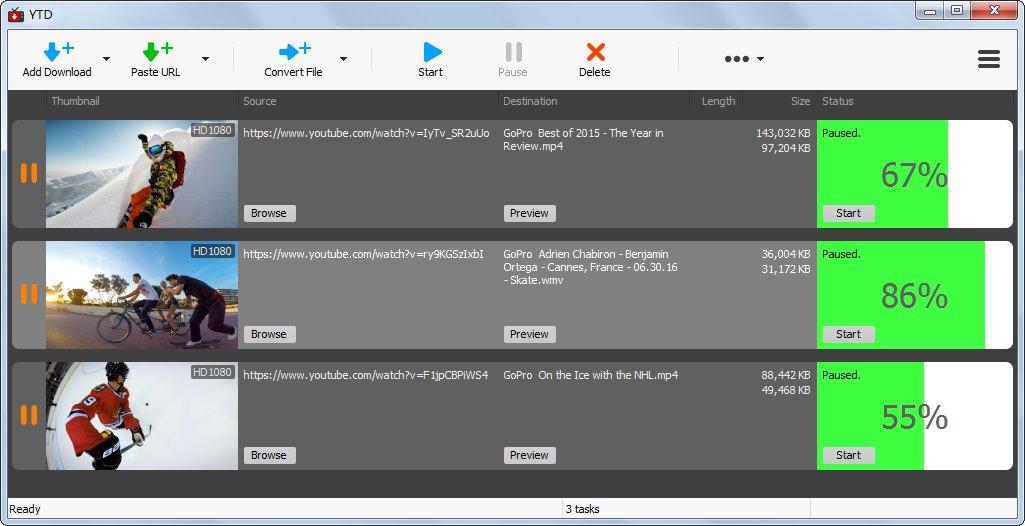This screenshot has width=1025, height=526.
Task: Sort by the Size column header
Action: (800, 101)
